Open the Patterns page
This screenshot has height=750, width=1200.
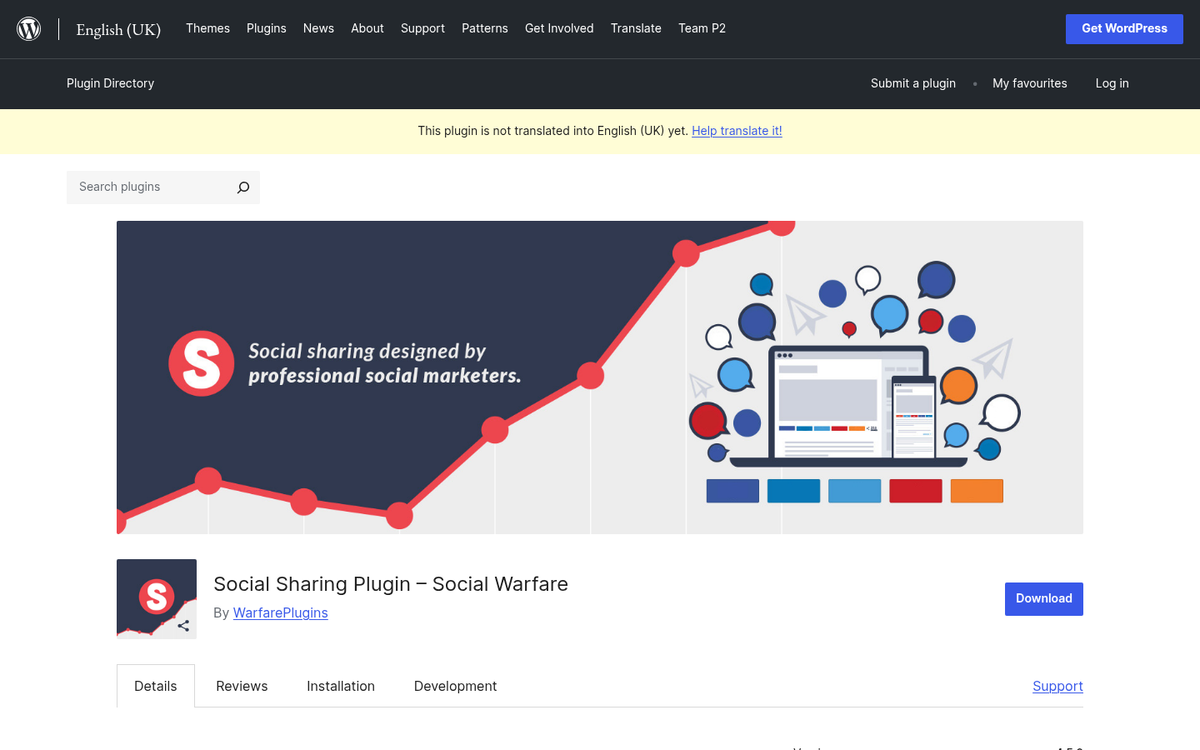[485, 28]
